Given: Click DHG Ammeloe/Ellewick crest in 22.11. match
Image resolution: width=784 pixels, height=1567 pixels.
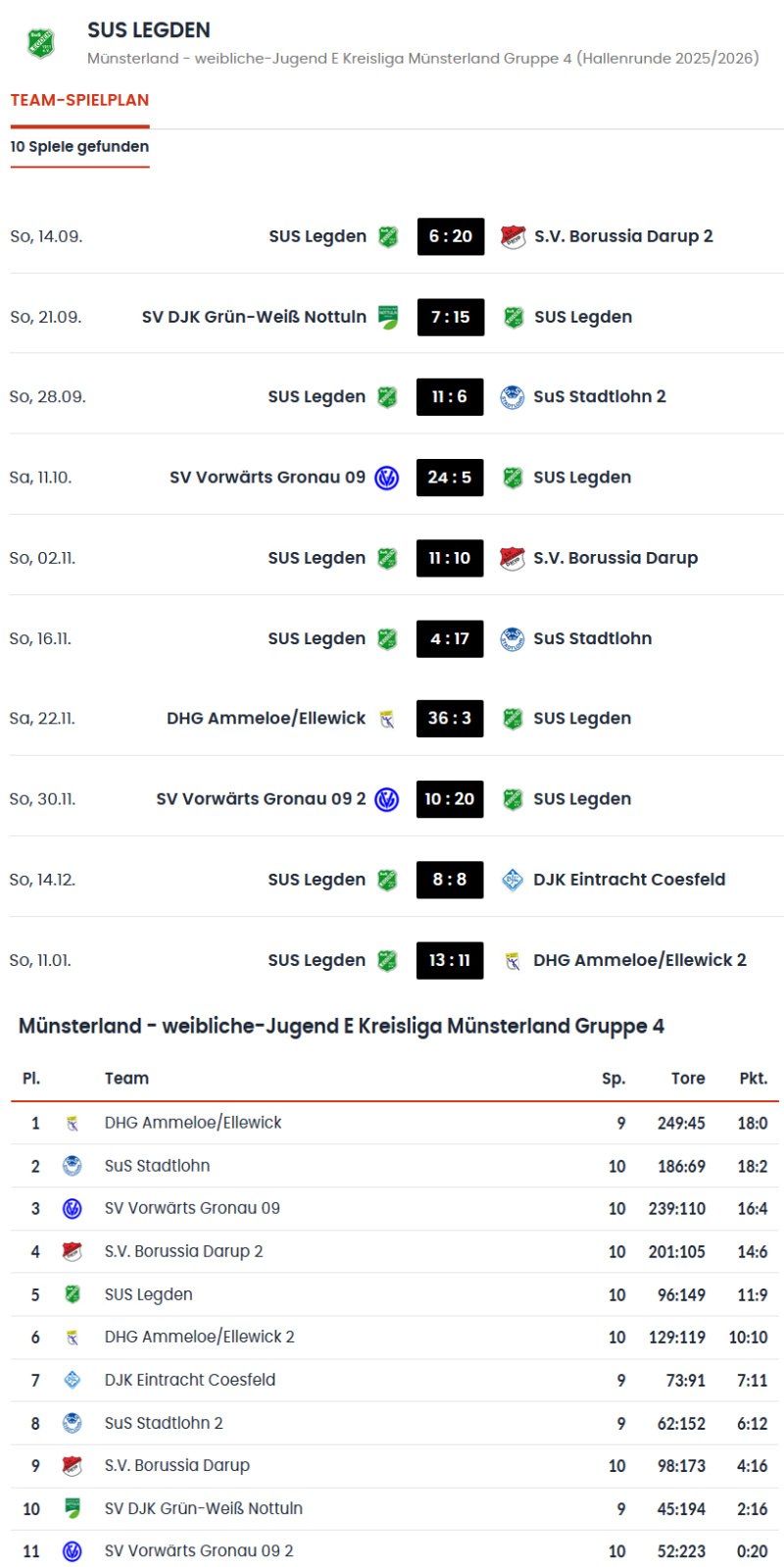Looking at the screenshot, I should coord(387,719).
